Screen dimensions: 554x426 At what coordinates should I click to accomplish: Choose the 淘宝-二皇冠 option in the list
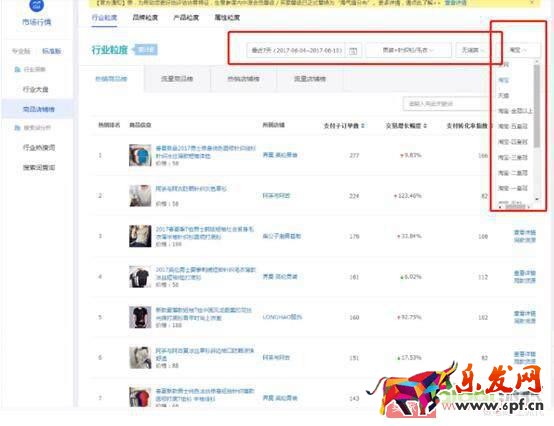(x=513, y=173)
